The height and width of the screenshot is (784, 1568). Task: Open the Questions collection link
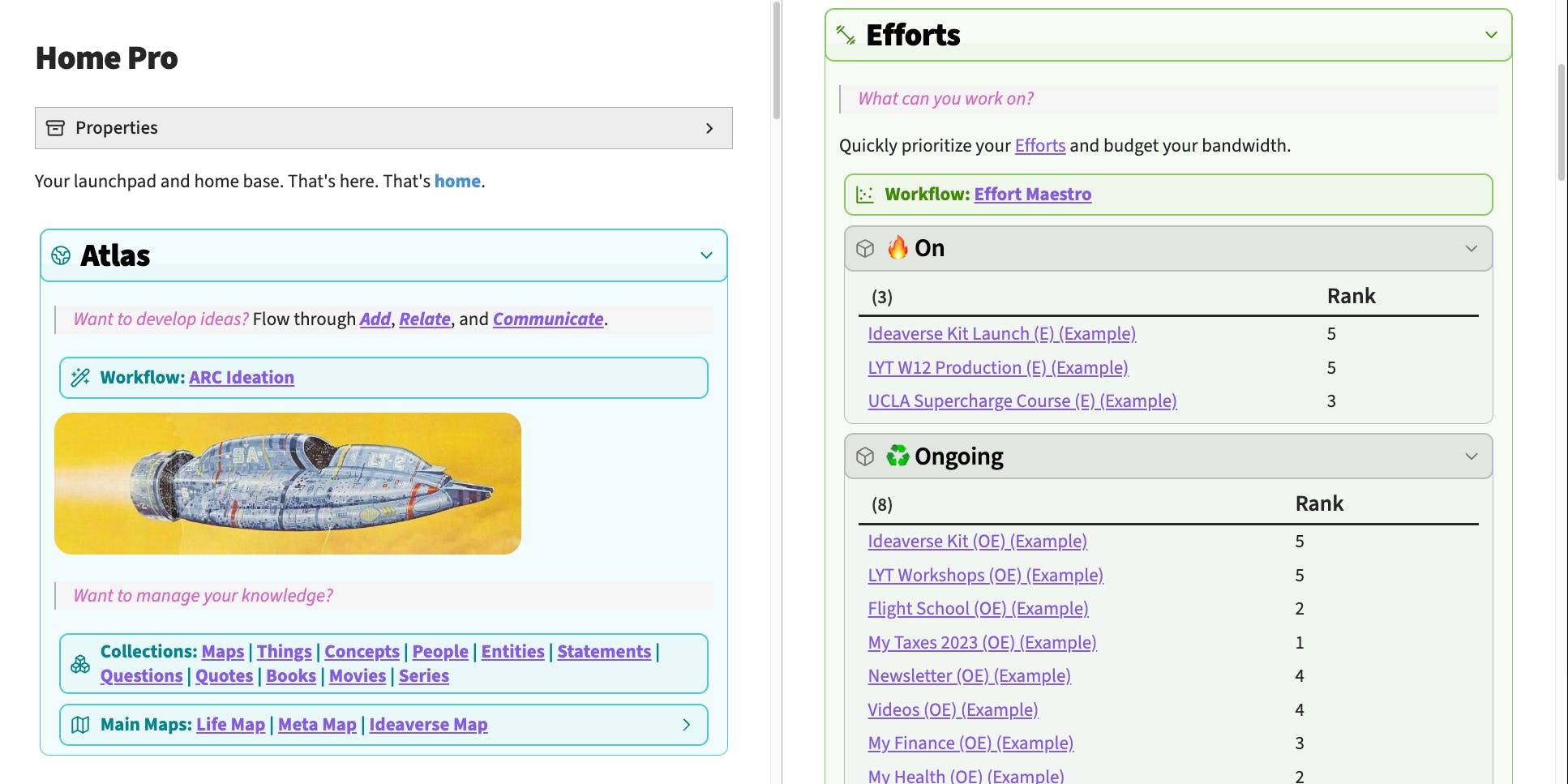pyautogui.click(x=142, y=676)
